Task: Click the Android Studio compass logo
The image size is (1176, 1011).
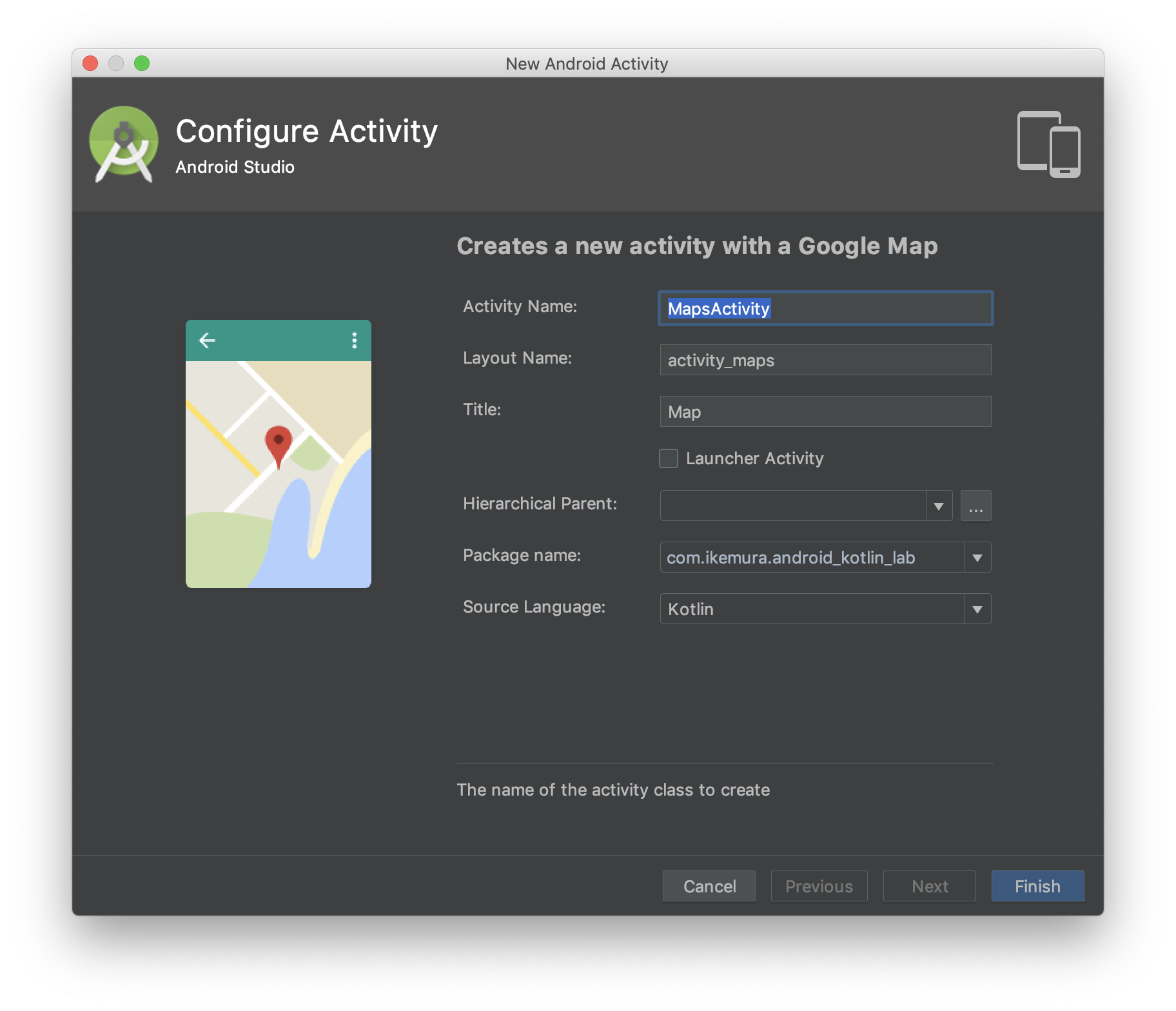Action: [x=124, y=142]
